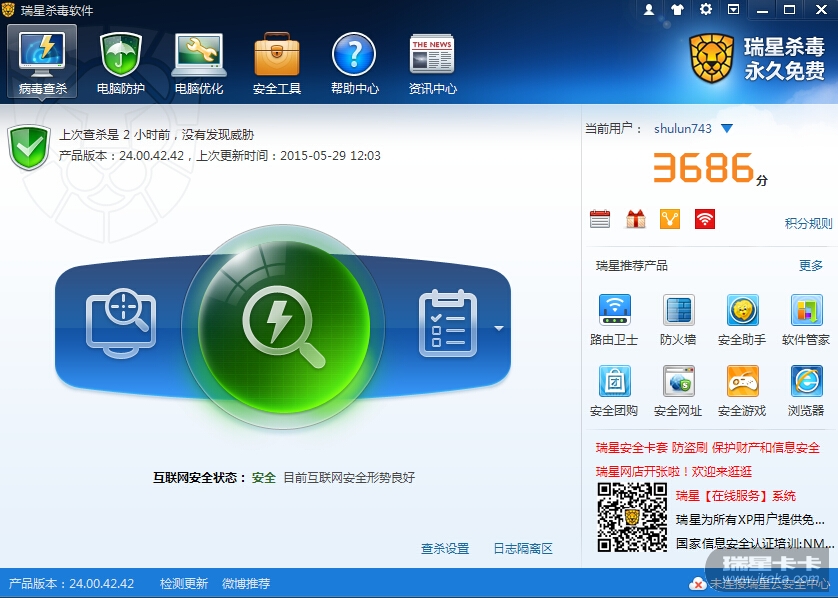
Task: Click the user account icon in title bar
Action: click(649, 10)
